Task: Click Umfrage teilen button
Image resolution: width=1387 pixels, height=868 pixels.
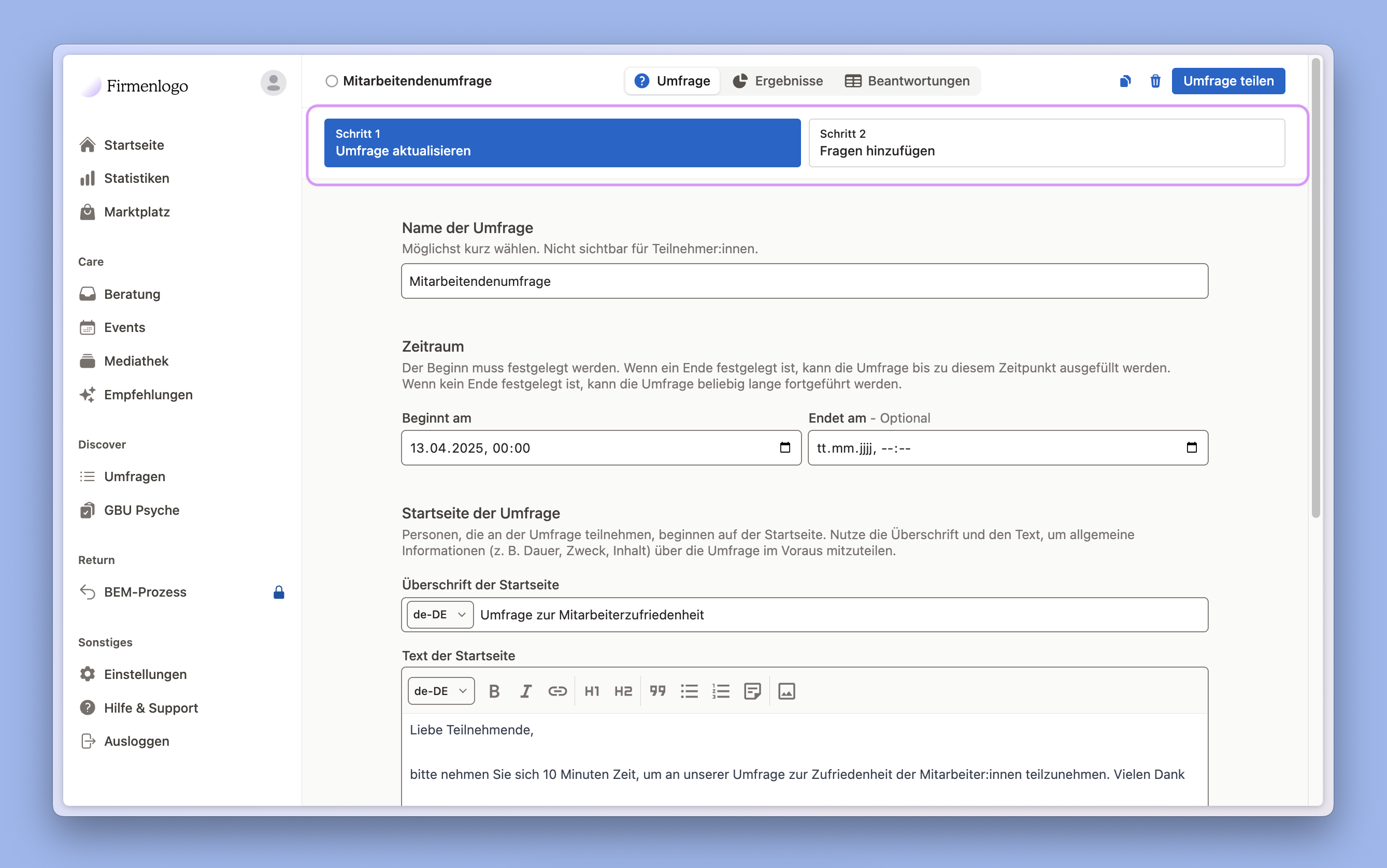Action: click(1228, 81)
